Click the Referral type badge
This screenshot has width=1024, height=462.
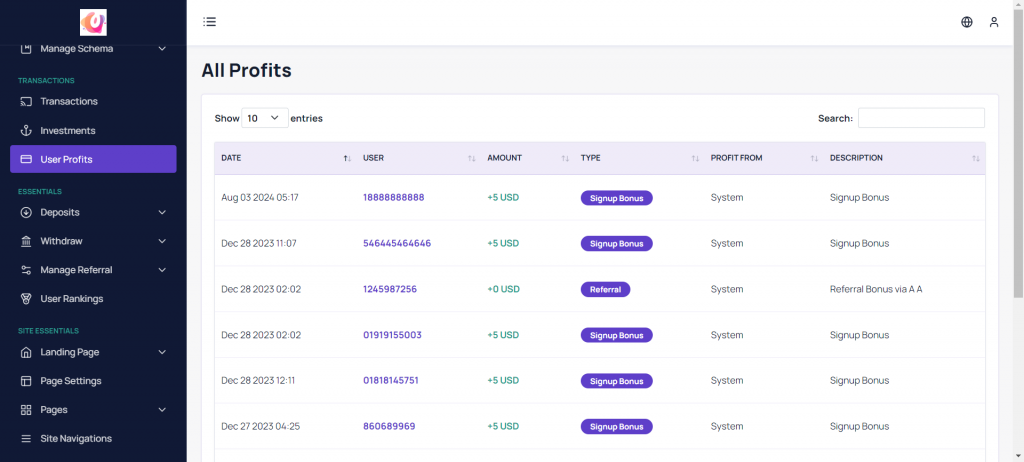pos(605,289)
